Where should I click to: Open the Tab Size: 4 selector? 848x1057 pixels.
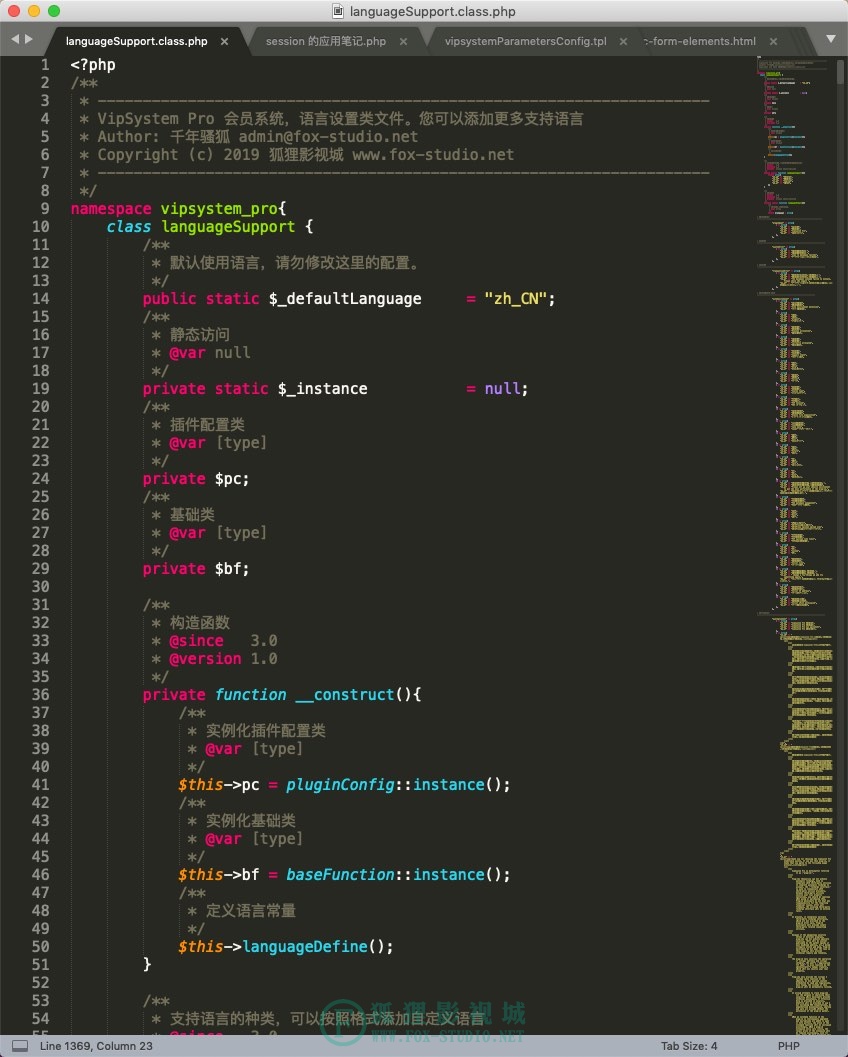[x=689, y=1046]
